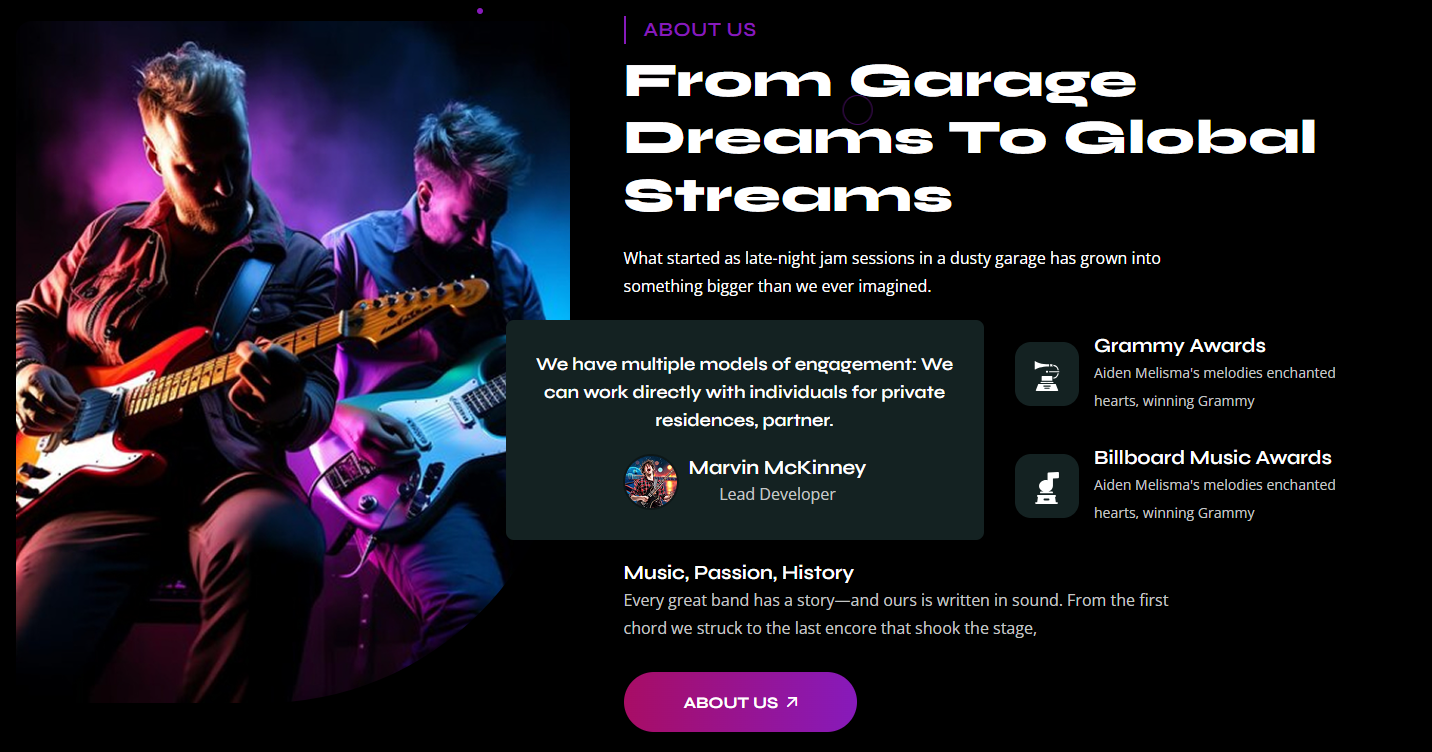Viewport: 1432px width, 752px height.
Task: Click the Billboard Music Awards trophy icon
Action: tap(1047, 486)
